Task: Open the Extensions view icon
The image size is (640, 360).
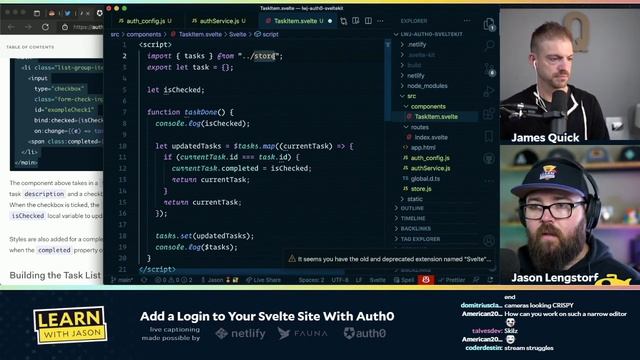Action: (x=489, y=114)
